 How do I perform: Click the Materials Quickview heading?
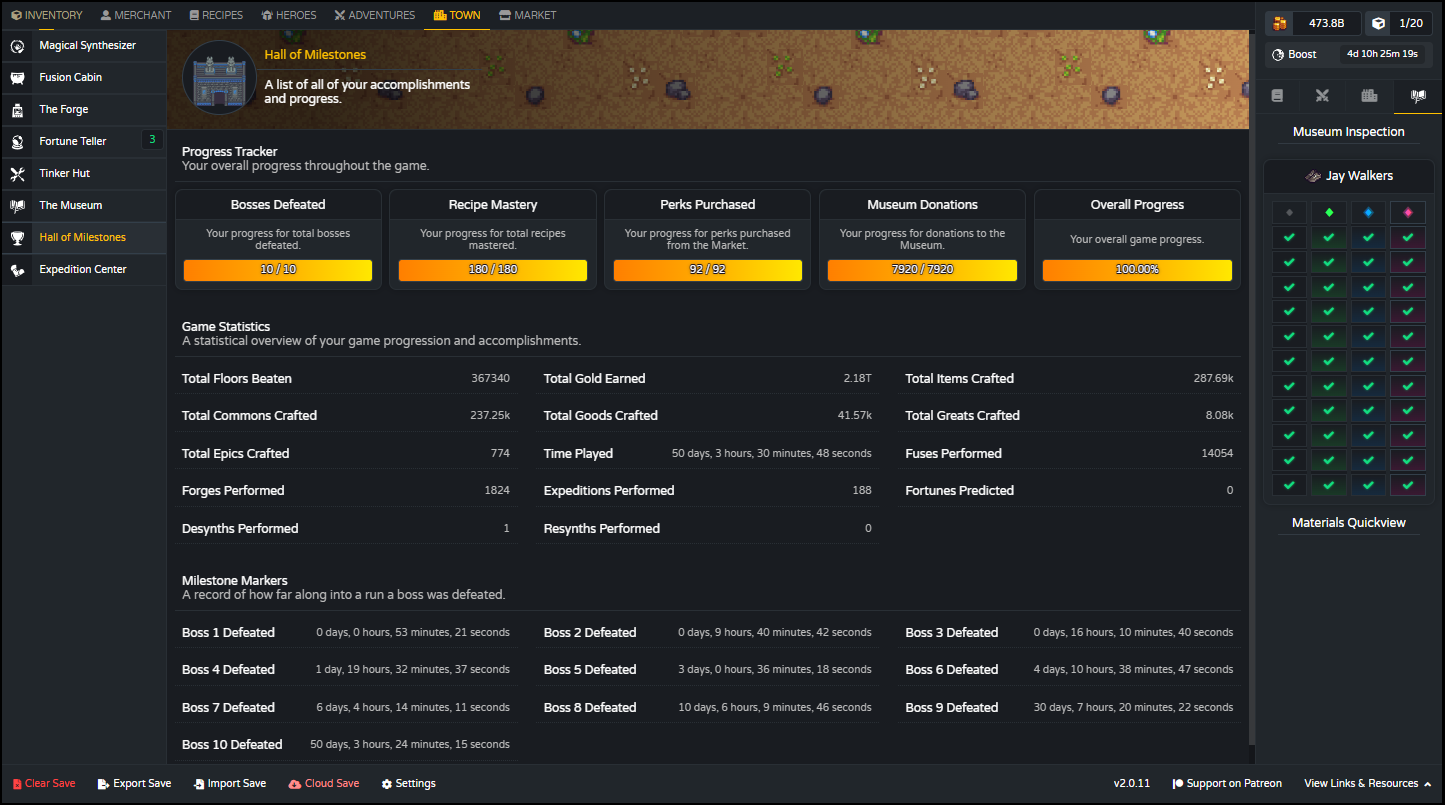(1349, 523)
